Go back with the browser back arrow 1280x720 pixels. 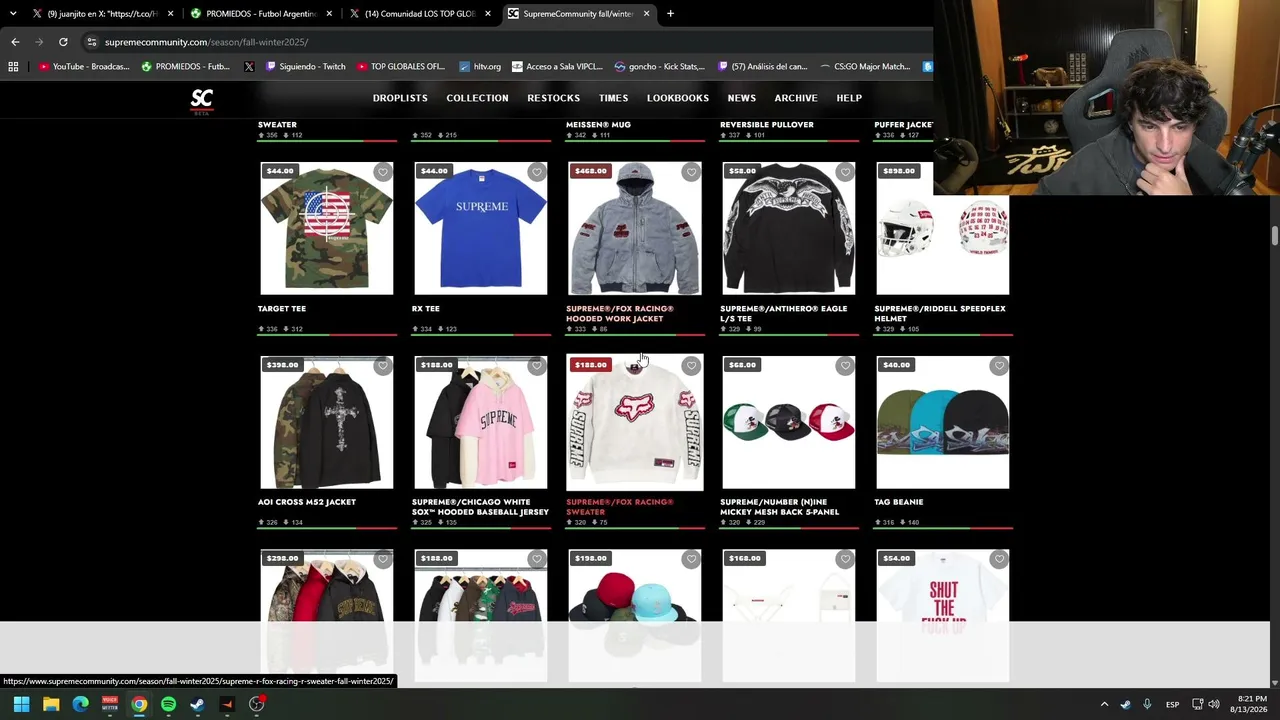15,42
